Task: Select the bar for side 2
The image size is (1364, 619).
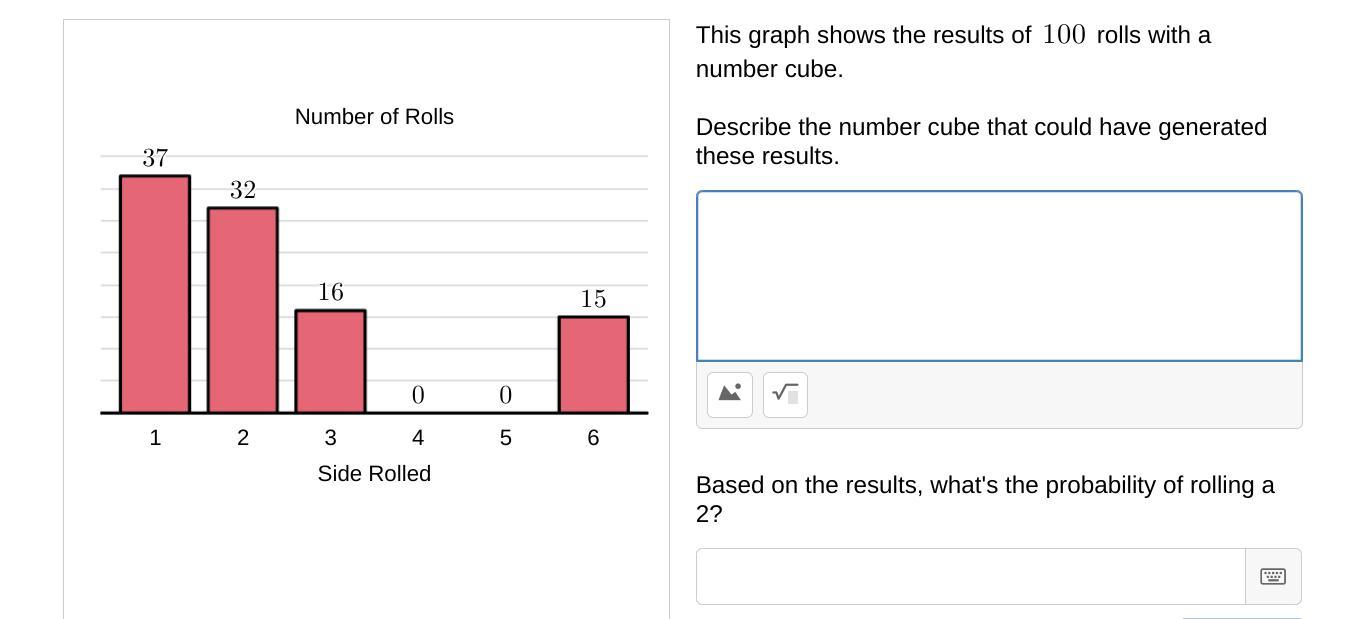Action: point(243,310)
